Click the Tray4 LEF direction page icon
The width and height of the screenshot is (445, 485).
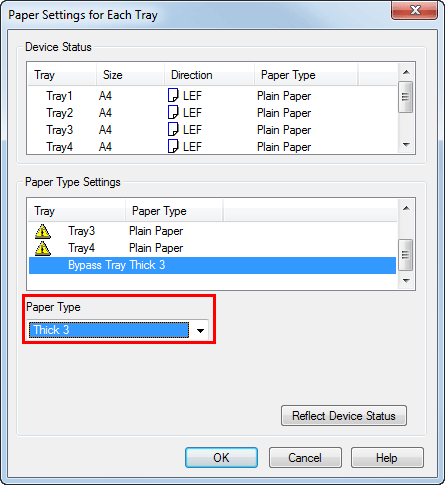coord(173,146)
